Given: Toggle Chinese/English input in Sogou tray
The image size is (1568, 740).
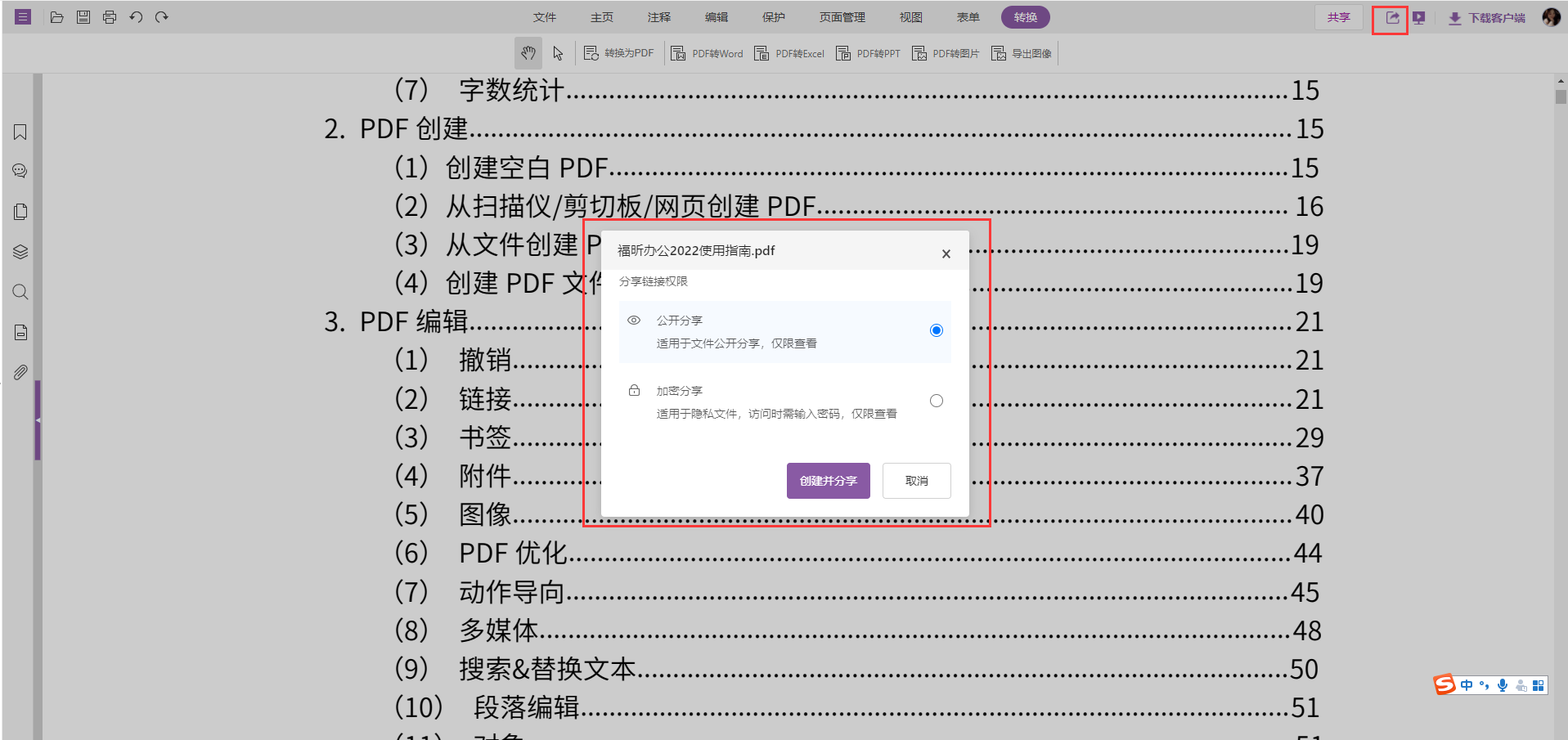Looking at the screenshot, I should coord(1467,684).
